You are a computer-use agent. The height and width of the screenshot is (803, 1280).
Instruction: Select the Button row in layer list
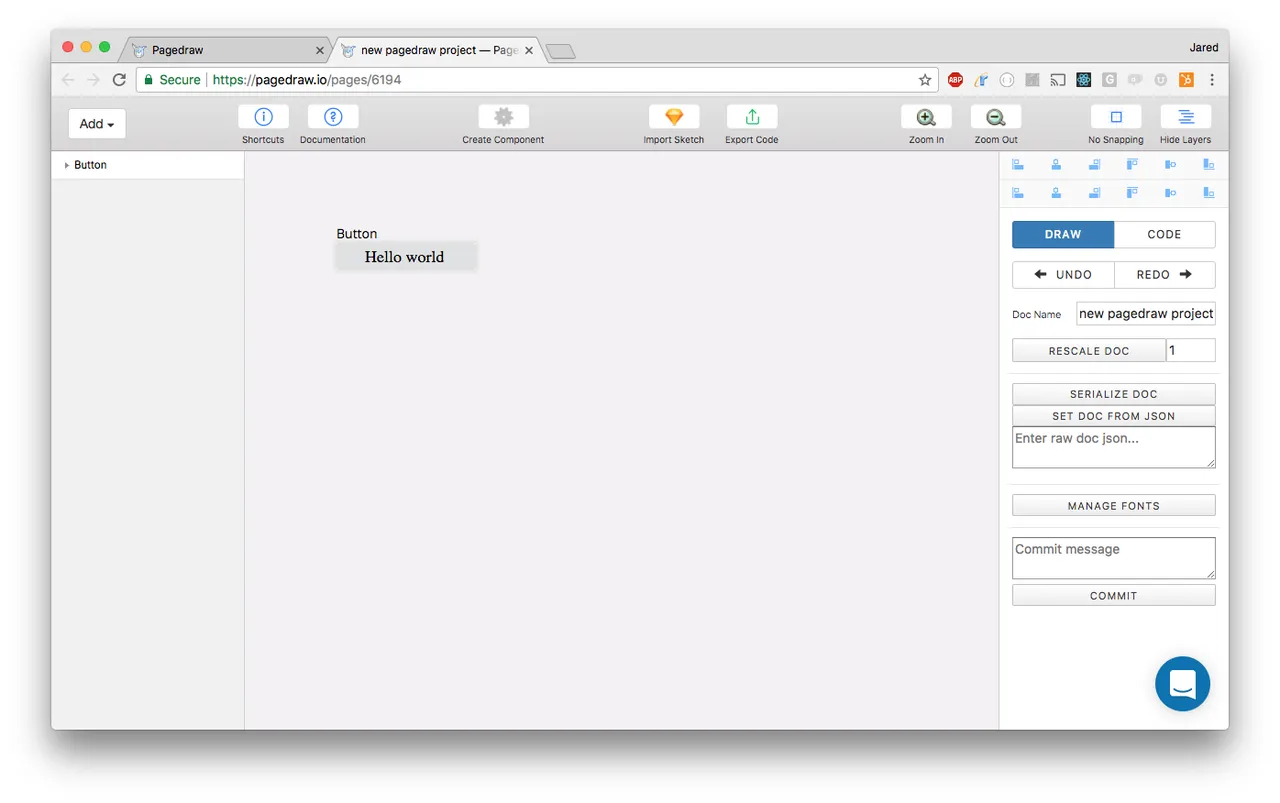coord(148,165)
